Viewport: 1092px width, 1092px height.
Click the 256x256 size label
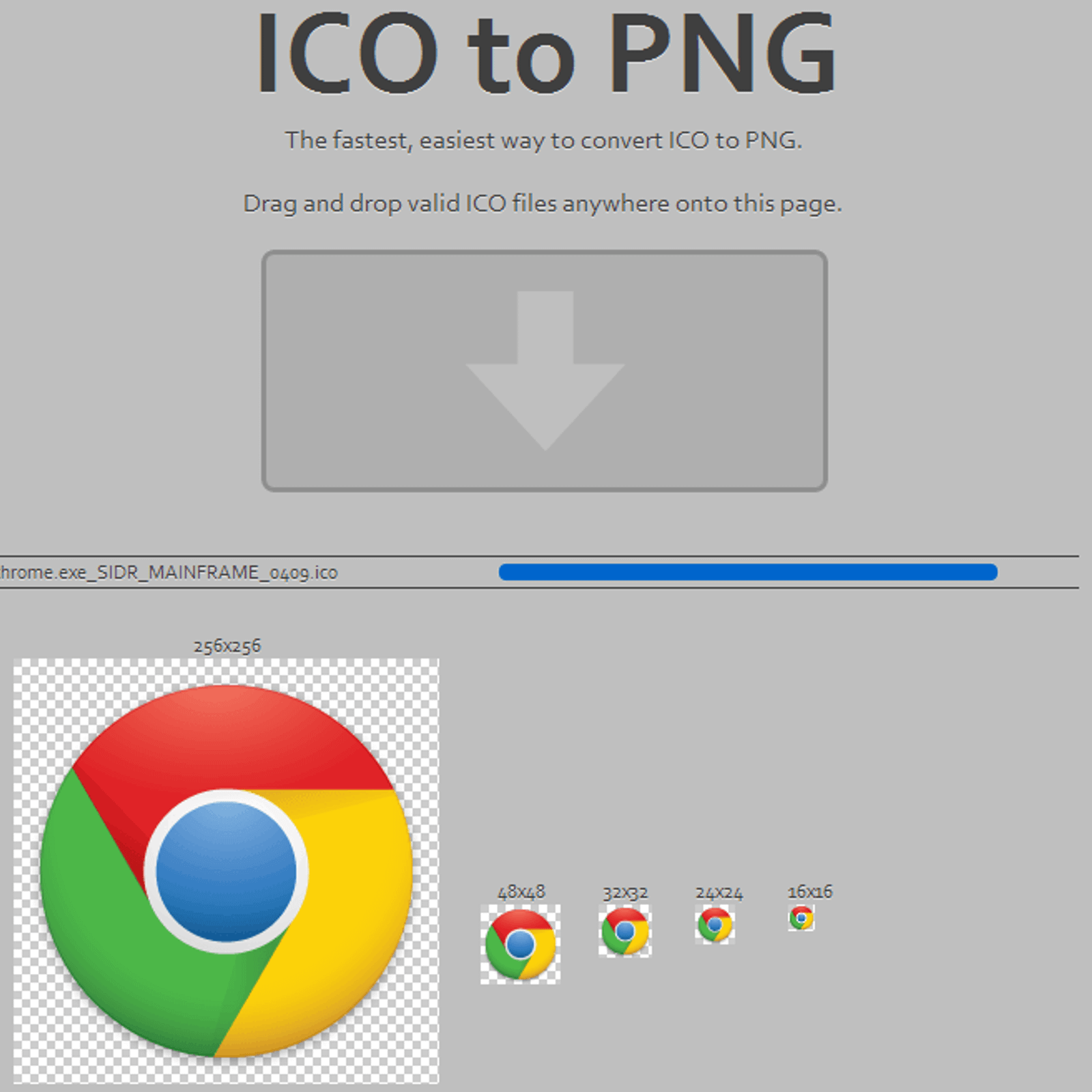tap(227, 646)
